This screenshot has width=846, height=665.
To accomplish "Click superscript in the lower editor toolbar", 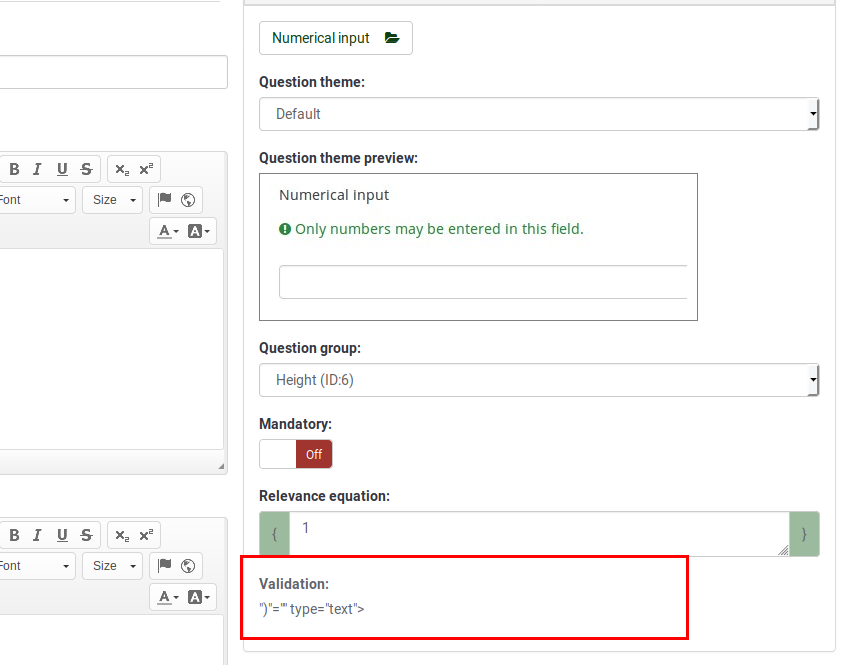I will point(146,535).
